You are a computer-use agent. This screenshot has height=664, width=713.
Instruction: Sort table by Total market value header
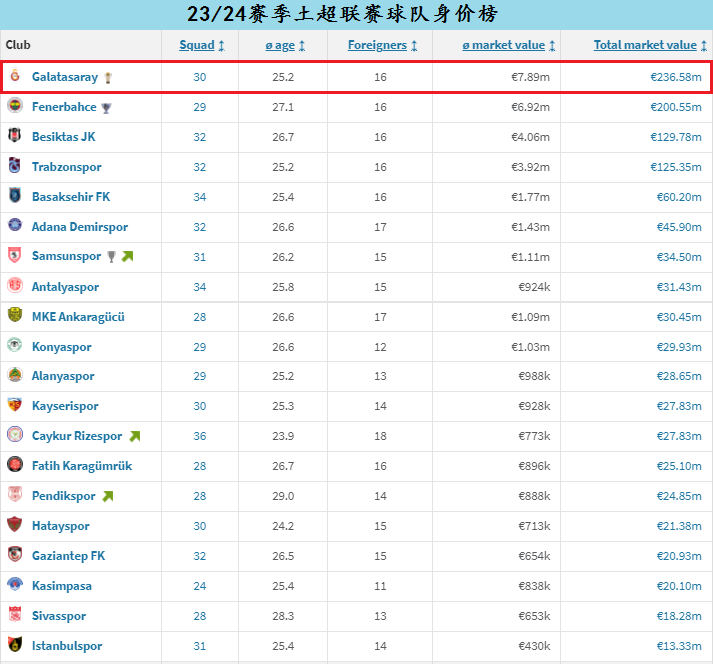[650, 45]
